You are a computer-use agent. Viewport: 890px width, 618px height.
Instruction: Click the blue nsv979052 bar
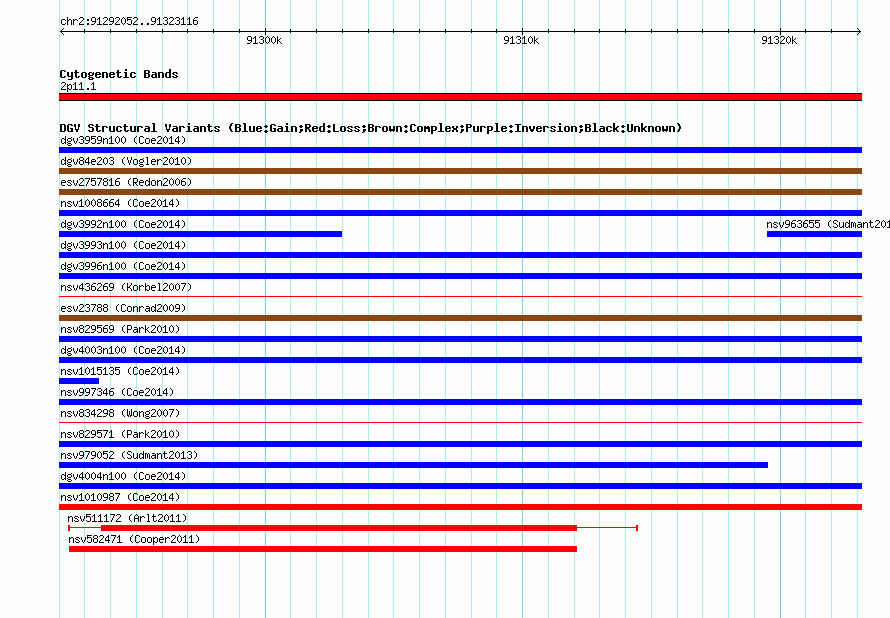413,465
